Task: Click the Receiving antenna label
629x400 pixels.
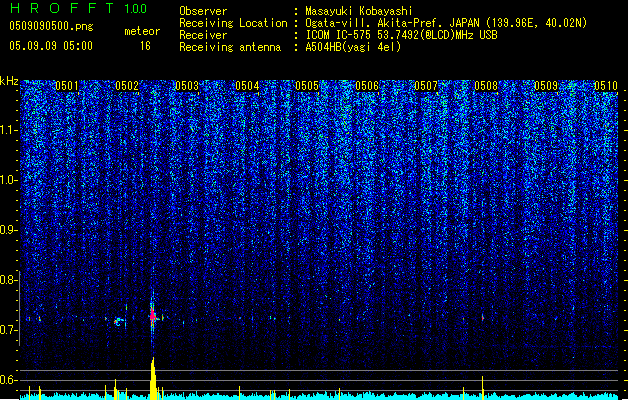Action: [x=230, y=47]
